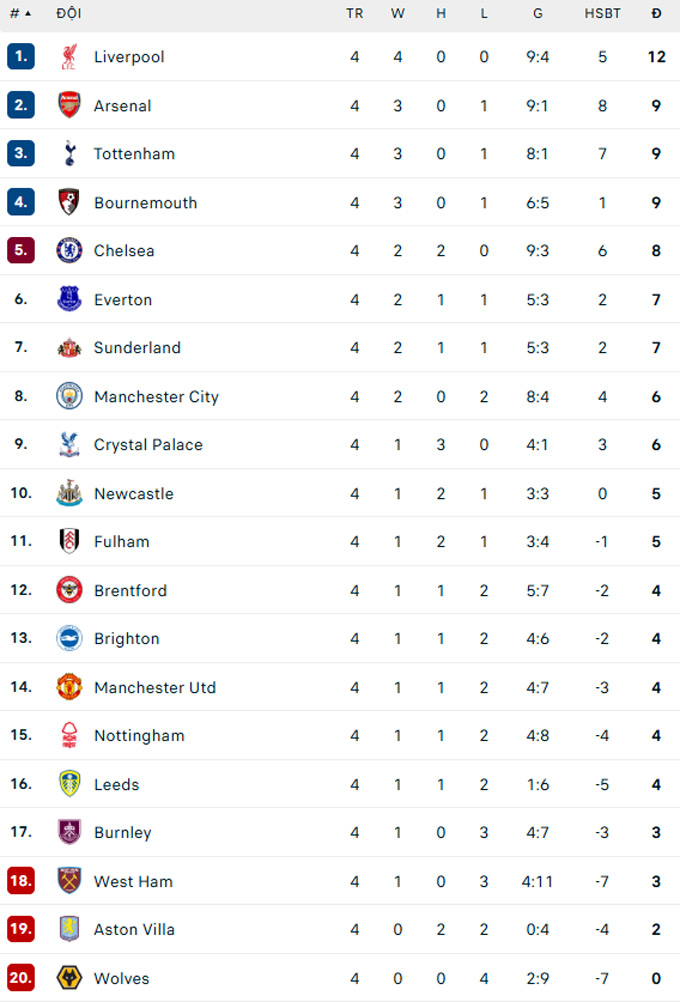Screen dimensions: 680x1002
Task: Click the Liverpool club crest icon
Action: (69, 57)
